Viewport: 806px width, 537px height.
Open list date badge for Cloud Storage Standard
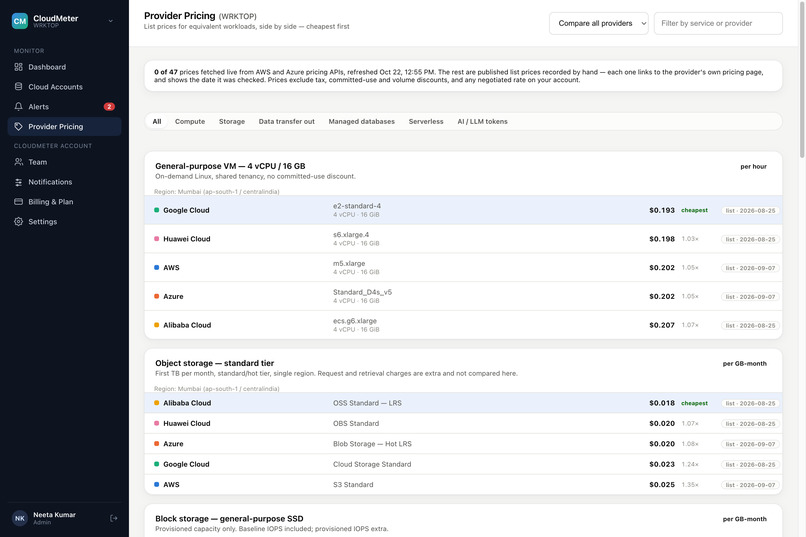tap(750, 465)
